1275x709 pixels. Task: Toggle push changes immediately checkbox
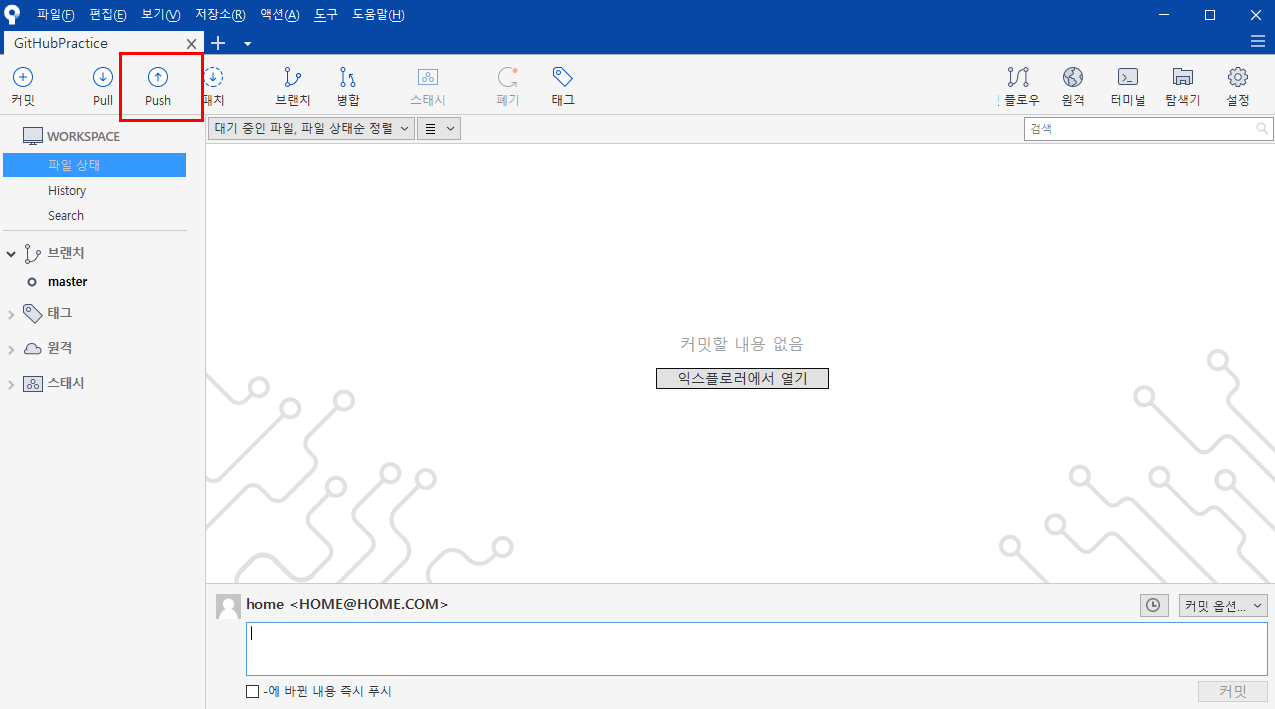(252, 691)
